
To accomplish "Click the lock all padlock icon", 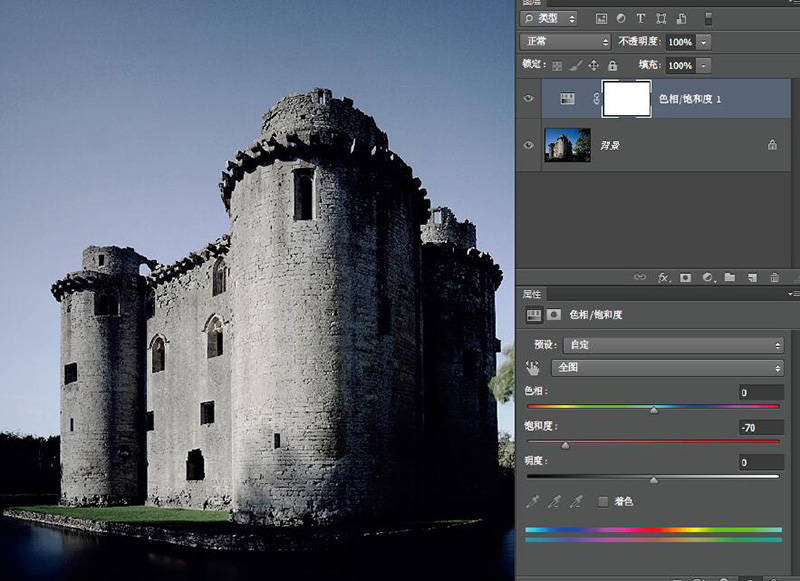I will coord(612,65).
